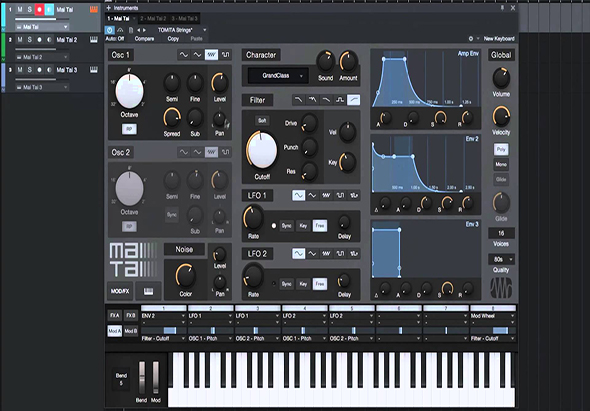
Task: Select LFO 1 triangle waveform
Action: point(312,195)
